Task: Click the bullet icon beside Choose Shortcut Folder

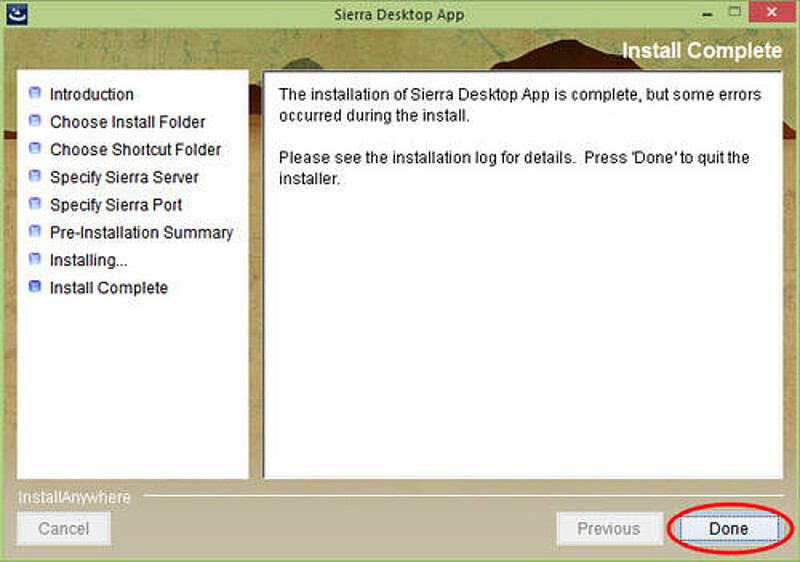Action: pyautogui.click(x=35, y=148)
